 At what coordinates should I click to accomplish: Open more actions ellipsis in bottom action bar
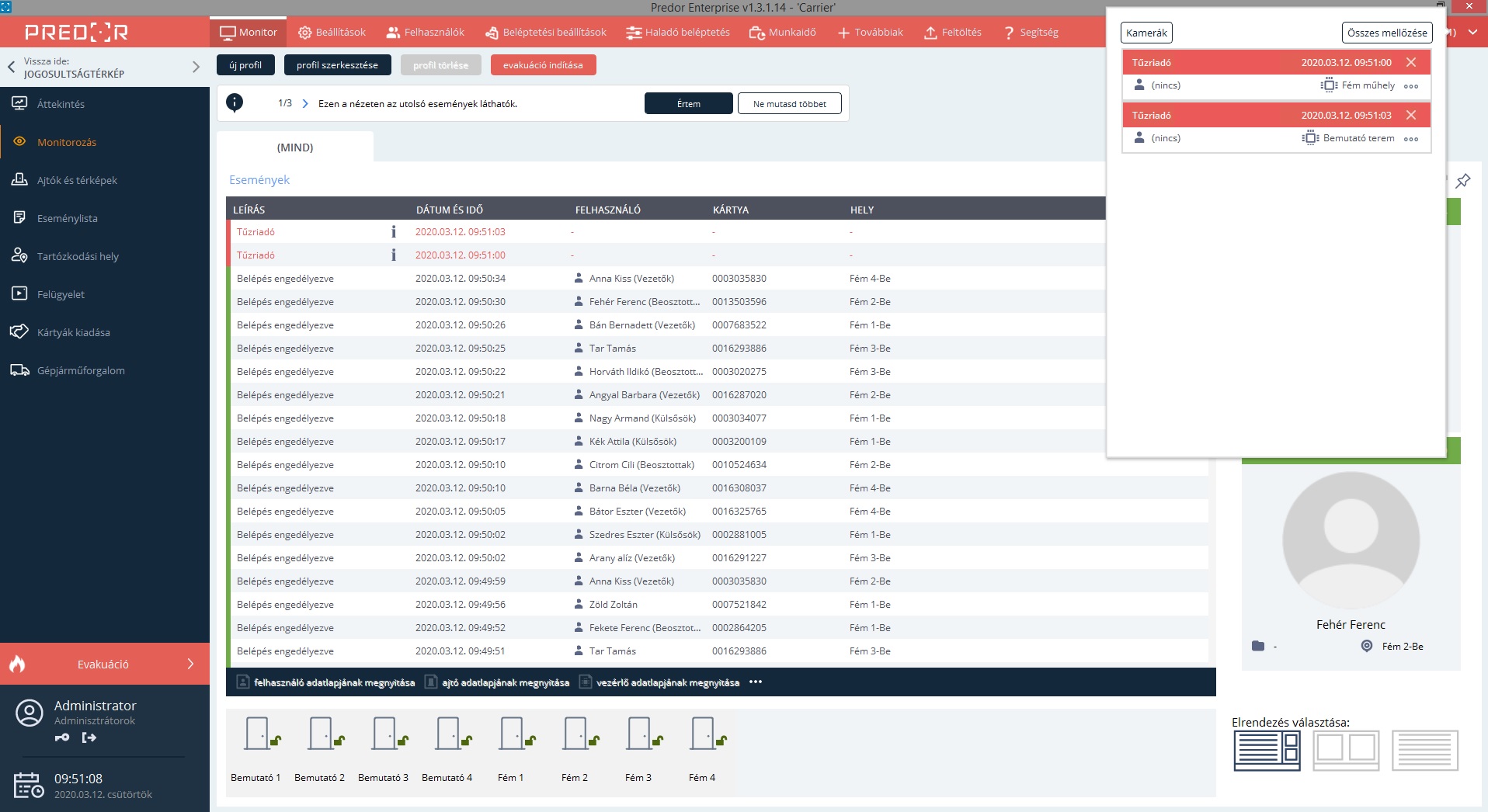pyautogui.click(x=756, y=682)
